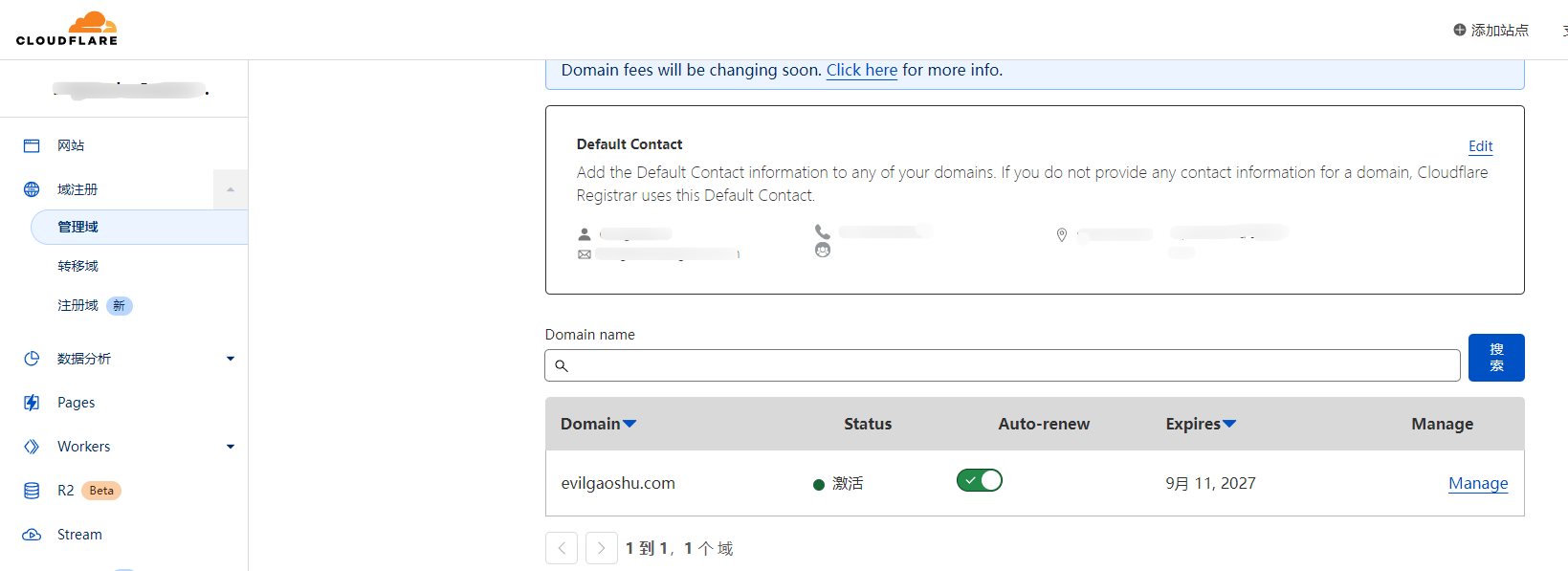Go to the next page of domains
The image size is (1568, 571).
[x=602, y=548]
